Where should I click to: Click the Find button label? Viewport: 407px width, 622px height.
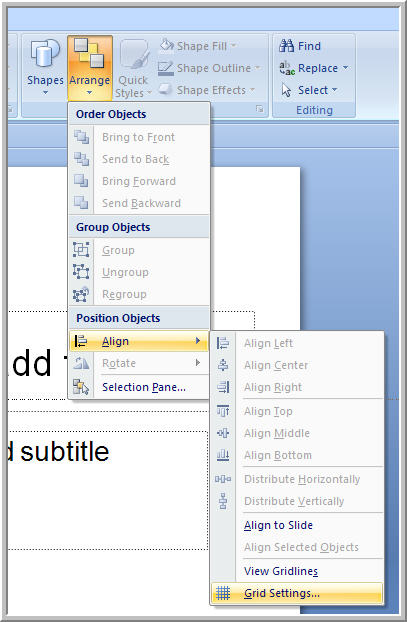[309, 46]
